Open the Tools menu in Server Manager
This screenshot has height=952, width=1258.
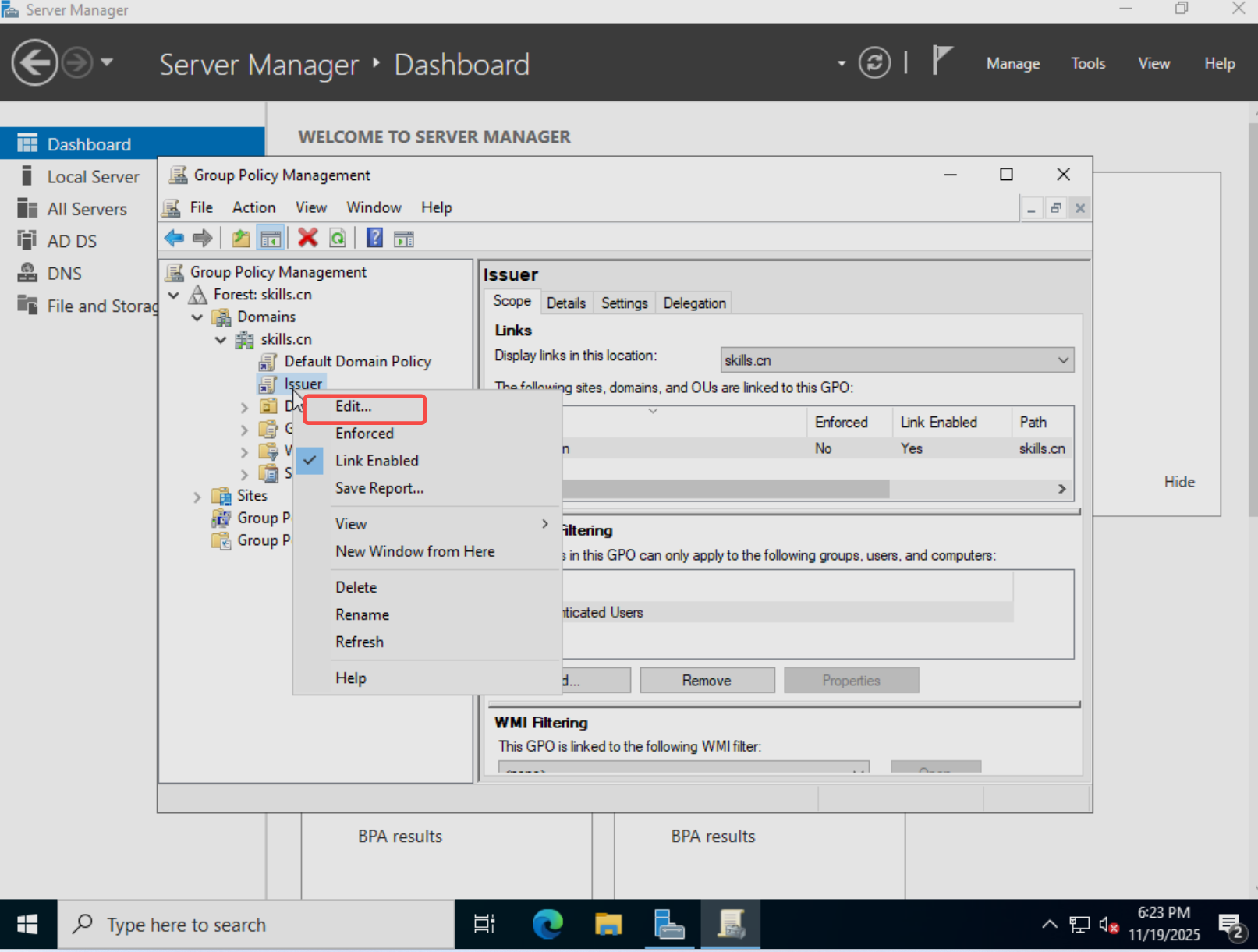coord(1088,63)
